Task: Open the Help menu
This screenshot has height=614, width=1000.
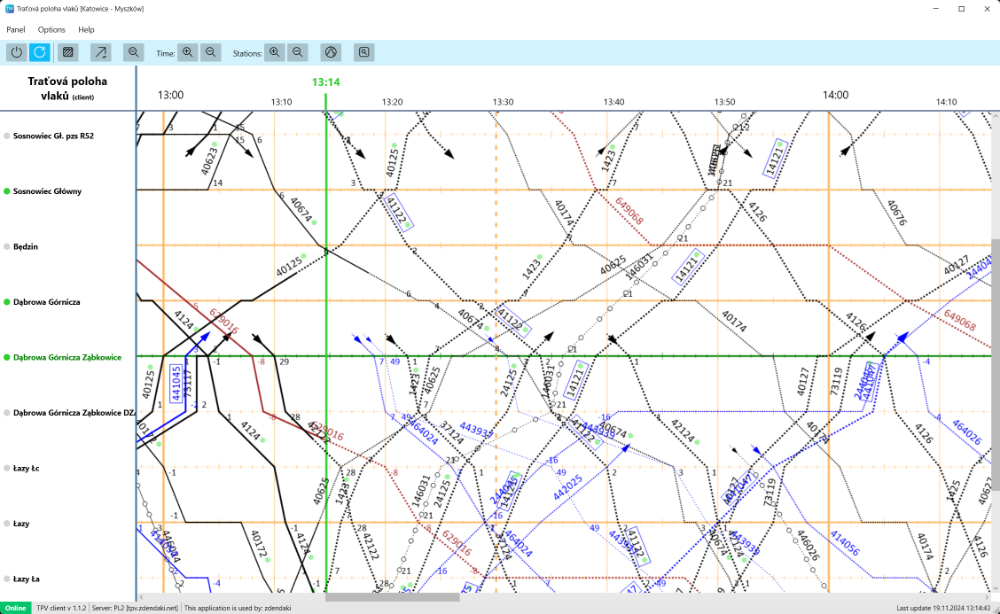Action: click(x=86, y=30)
